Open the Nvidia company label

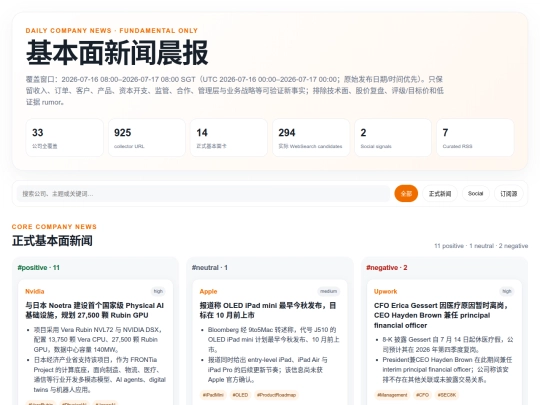click(x=35, y=291)
